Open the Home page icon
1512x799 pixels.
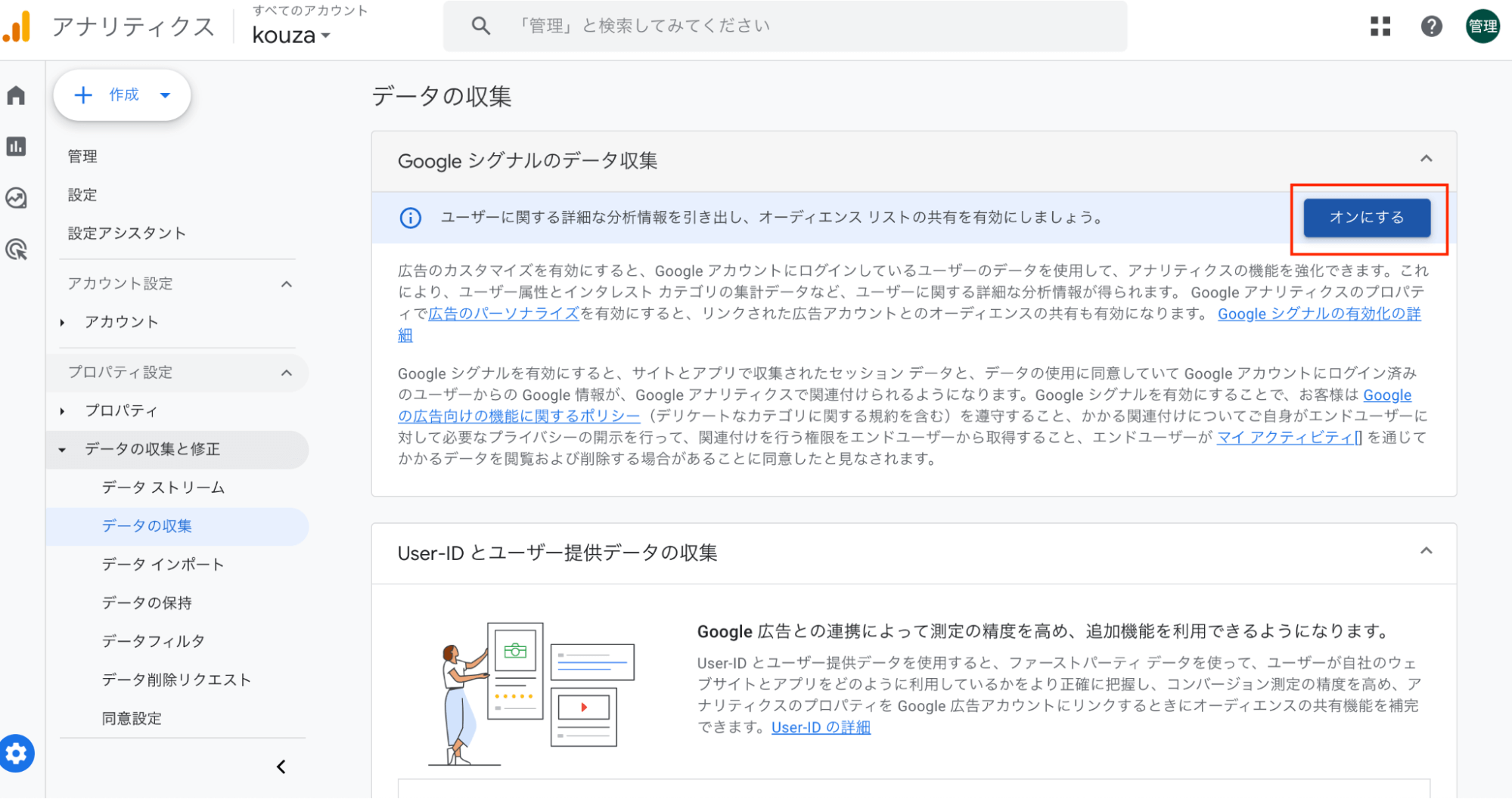pos(17,95)
